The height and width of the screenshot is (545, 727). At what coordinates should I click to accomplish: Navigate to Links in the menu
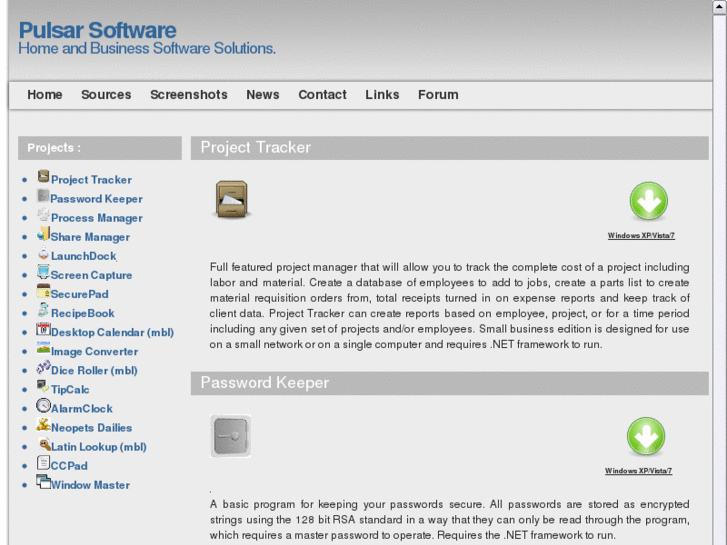382,95
